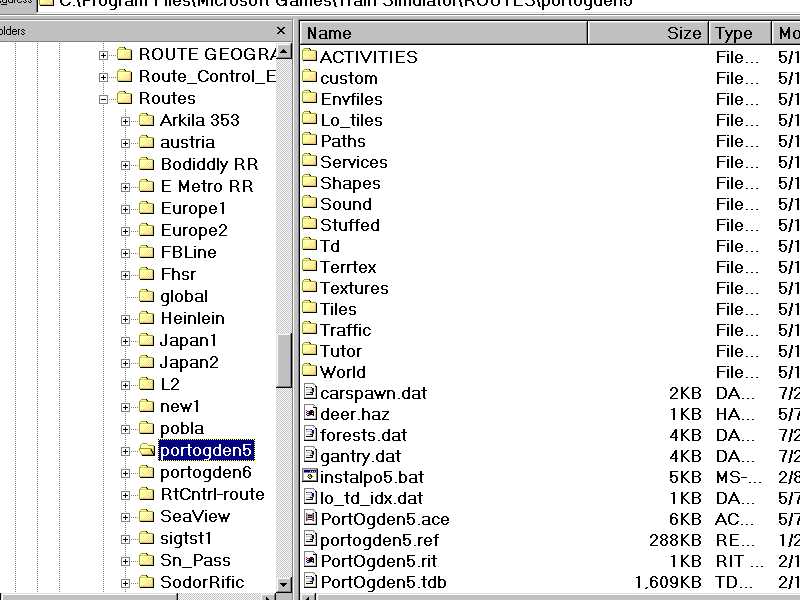Viewport: 800px width, 600px height.
Task: Collapse the Routes tree node
Action: tap(104, 99)
